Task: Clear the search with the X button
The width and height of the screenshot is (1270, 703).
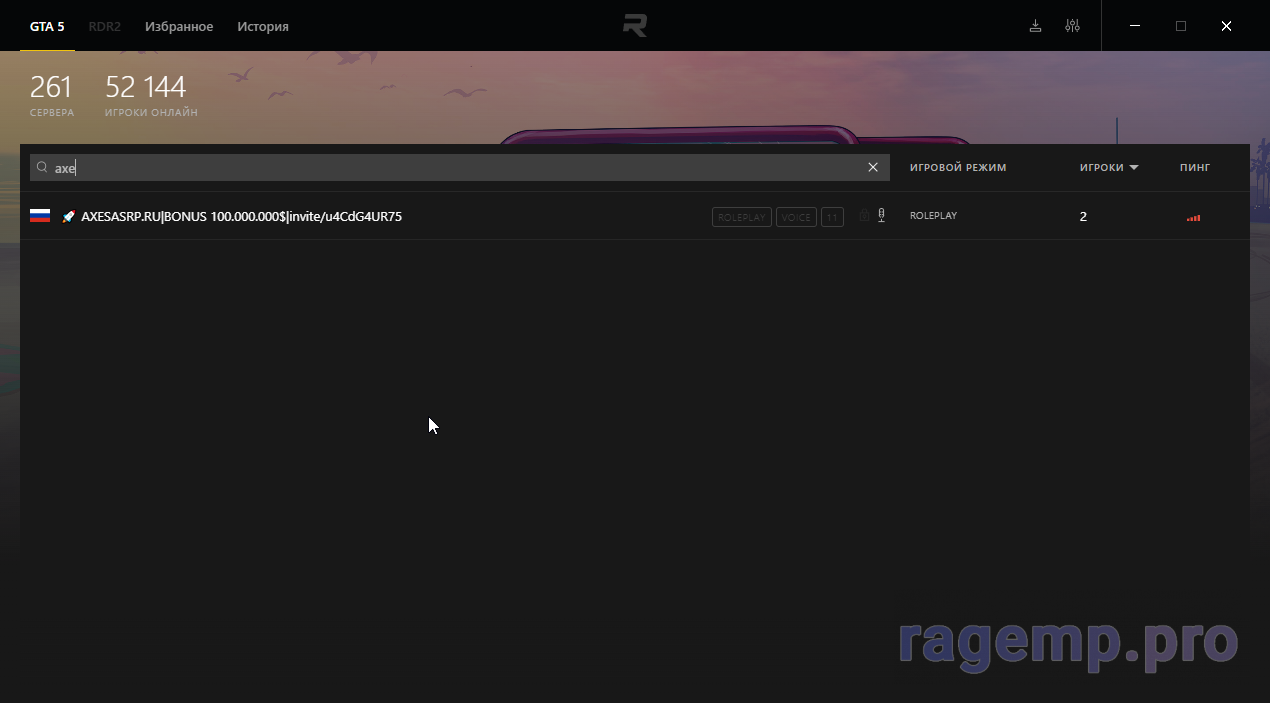Action: 872,167
